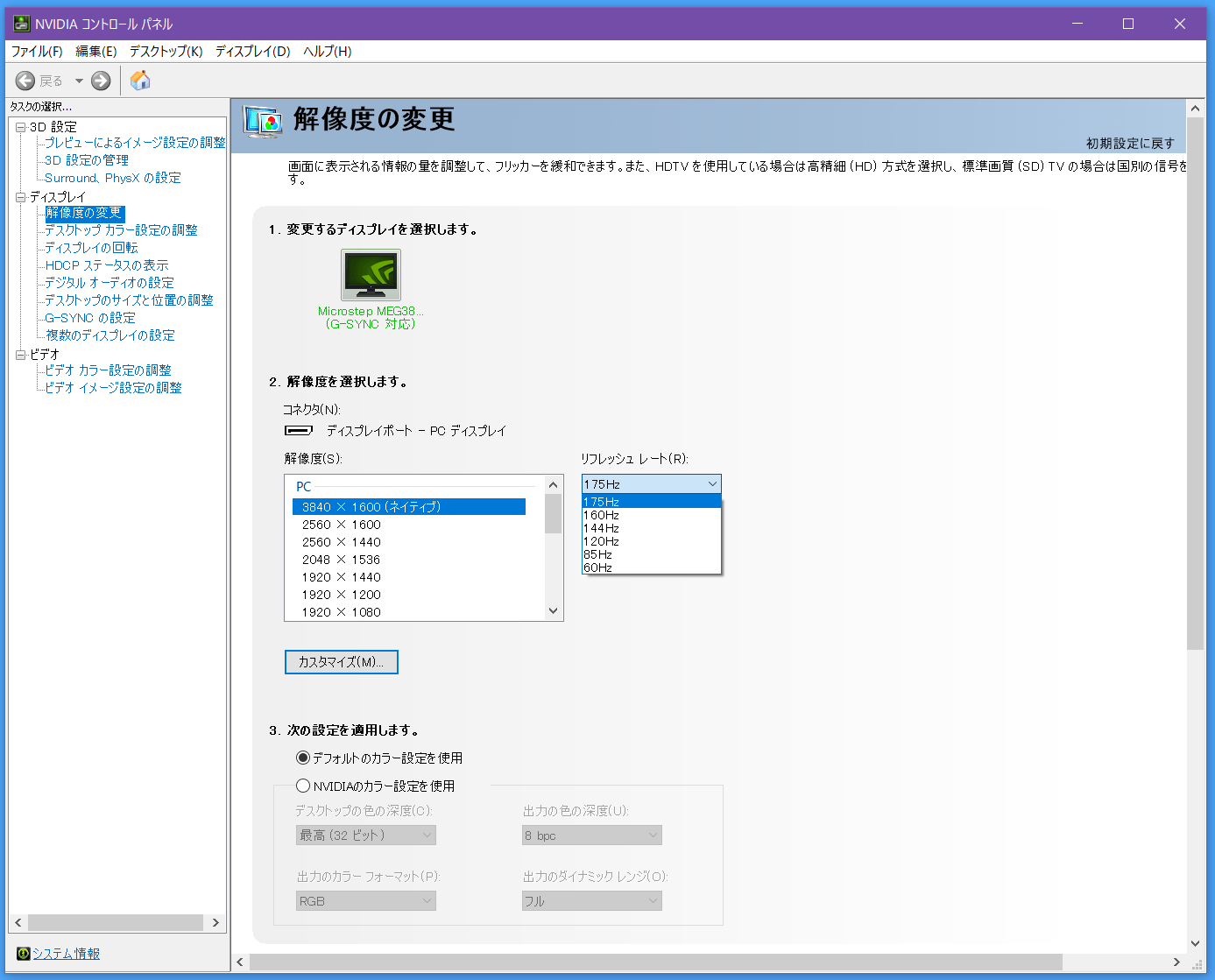Viewport: 1215px width, 980px height.
Task: Click the Back arrow icon in toolbar
Action: (x=25, y=81)
